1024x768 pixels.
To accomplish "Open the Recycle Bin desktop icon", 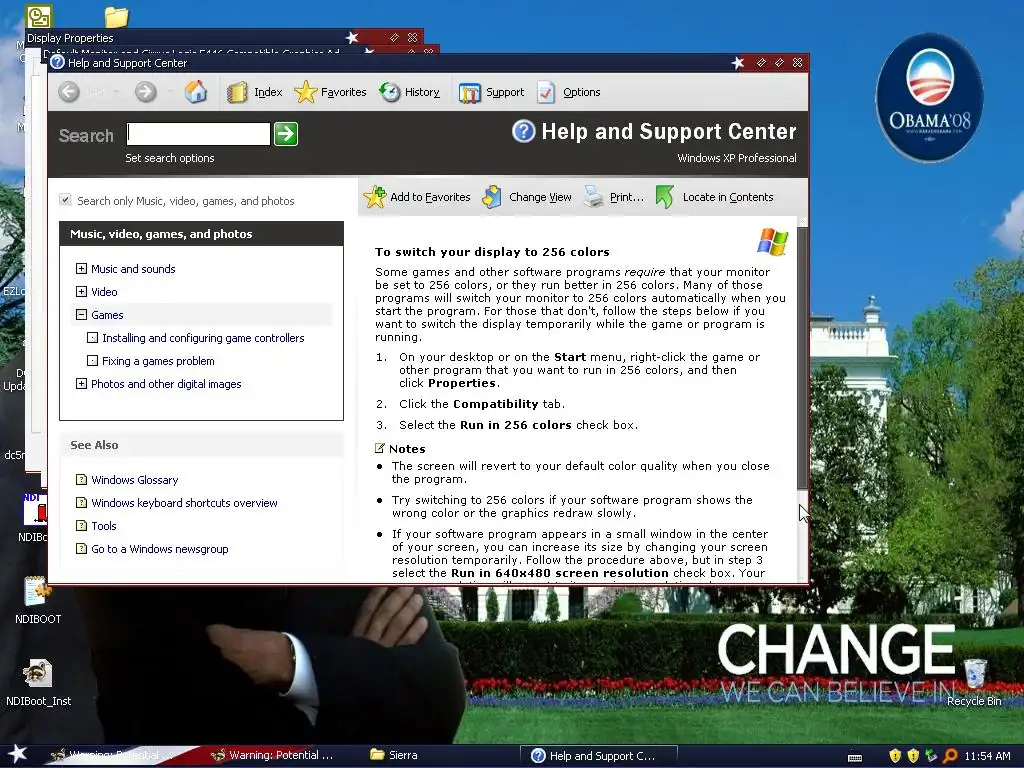I will [974, 673].
